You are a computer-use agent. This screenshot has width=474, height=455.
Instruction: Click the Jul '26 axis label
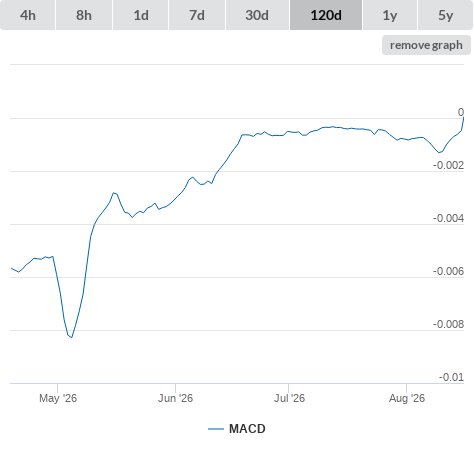(289, 398)
